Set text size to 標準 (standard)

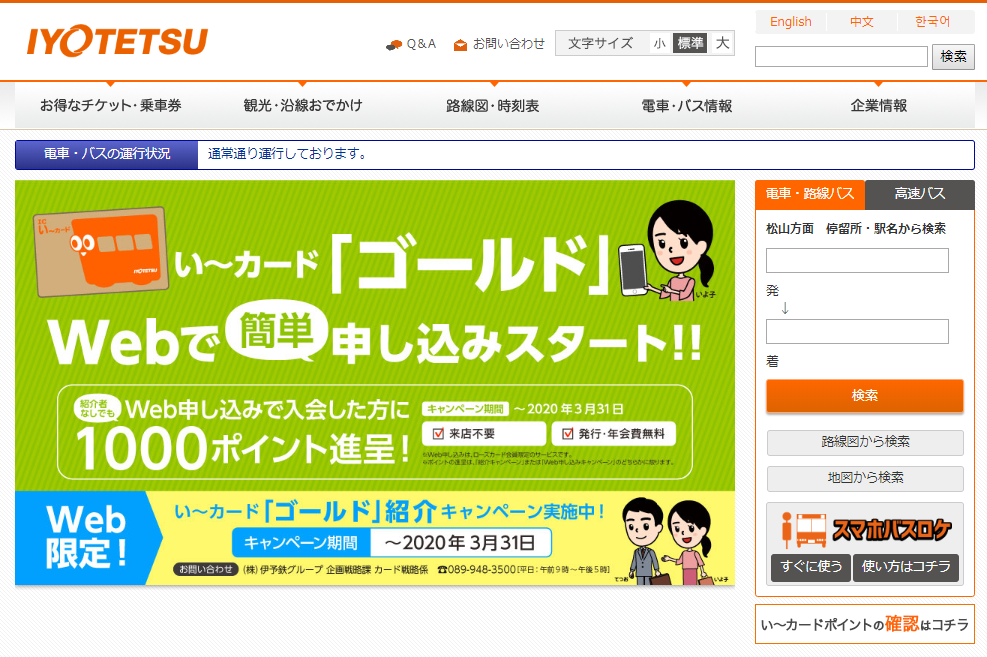pyautogui.click(x=690, y=43)
